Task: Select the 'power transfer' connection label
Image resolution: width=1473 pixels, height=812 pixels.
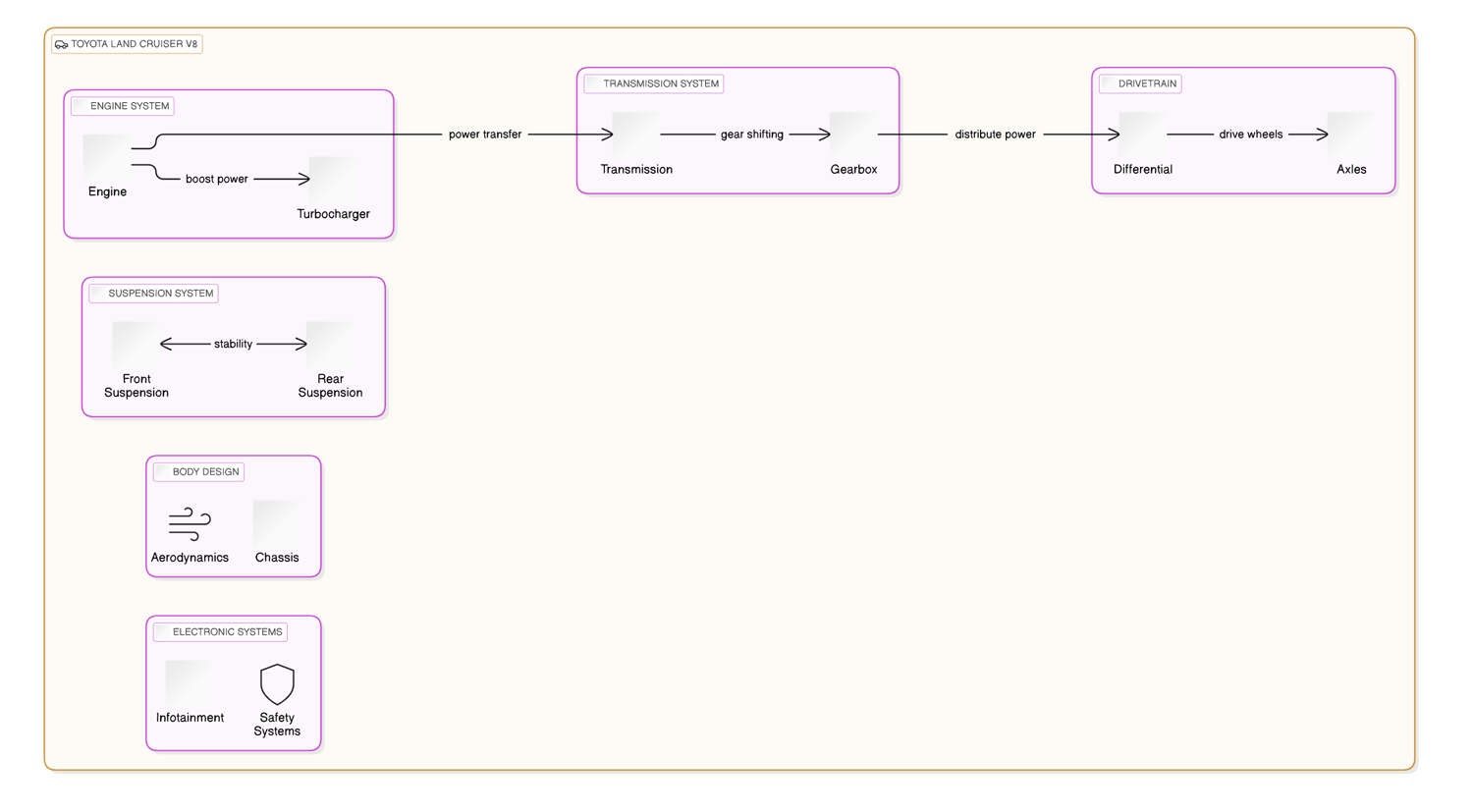Action: (x=485, y=135)
